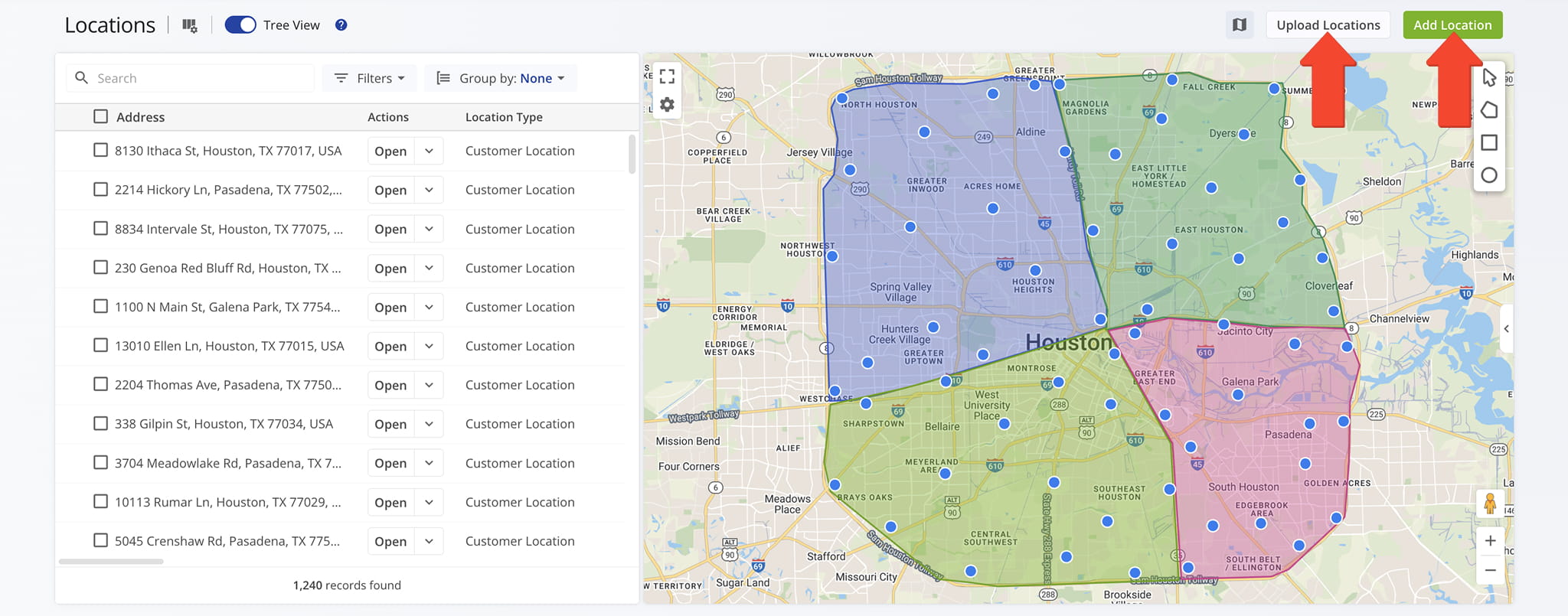Screen dimensions: 1568x616
Task: Collapse the map side panel arrow
Action: [x=1506, y=329]
